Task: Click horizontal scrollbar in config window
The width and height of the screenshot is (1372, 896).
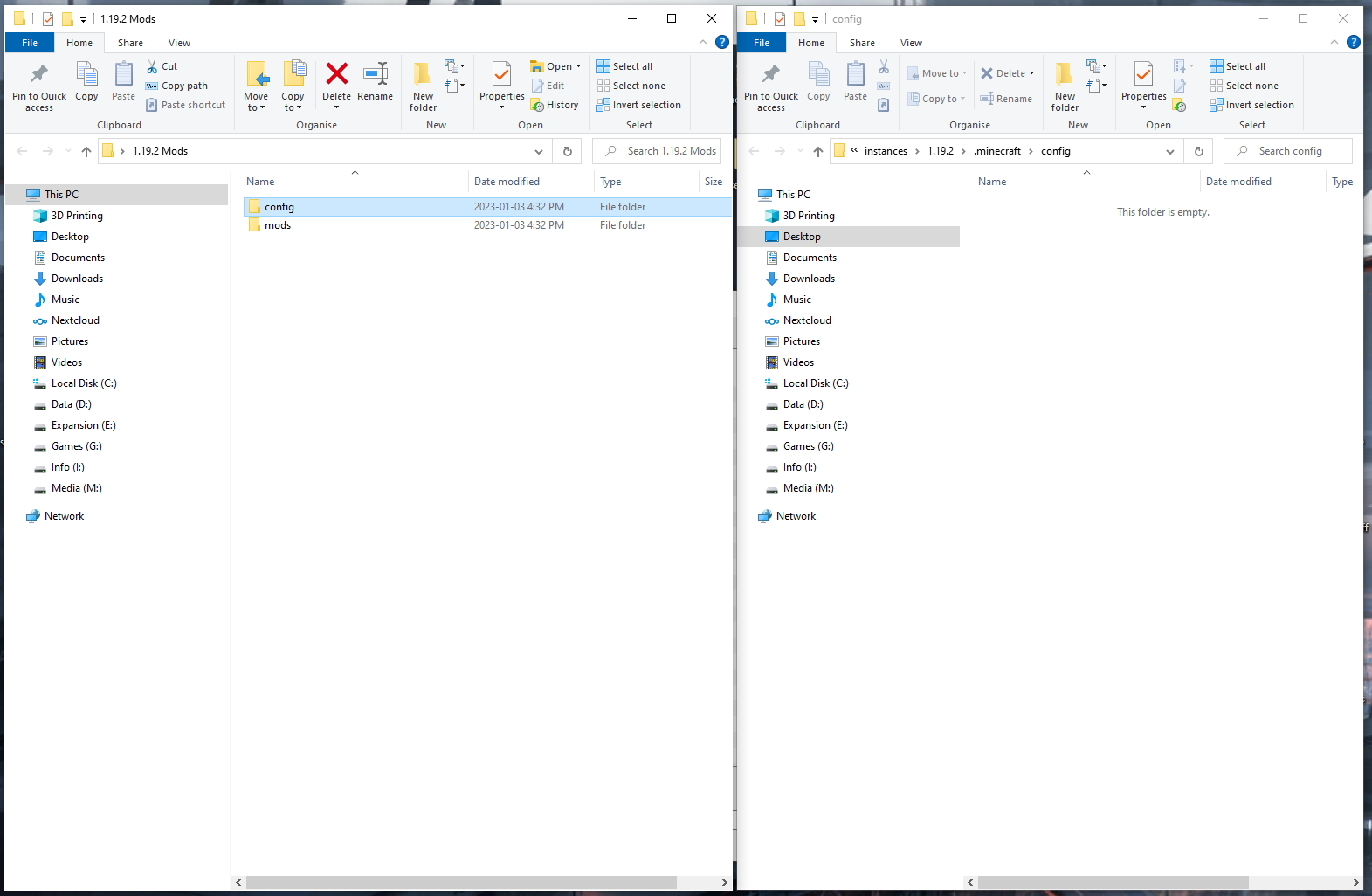Action: coord(1113,883)
